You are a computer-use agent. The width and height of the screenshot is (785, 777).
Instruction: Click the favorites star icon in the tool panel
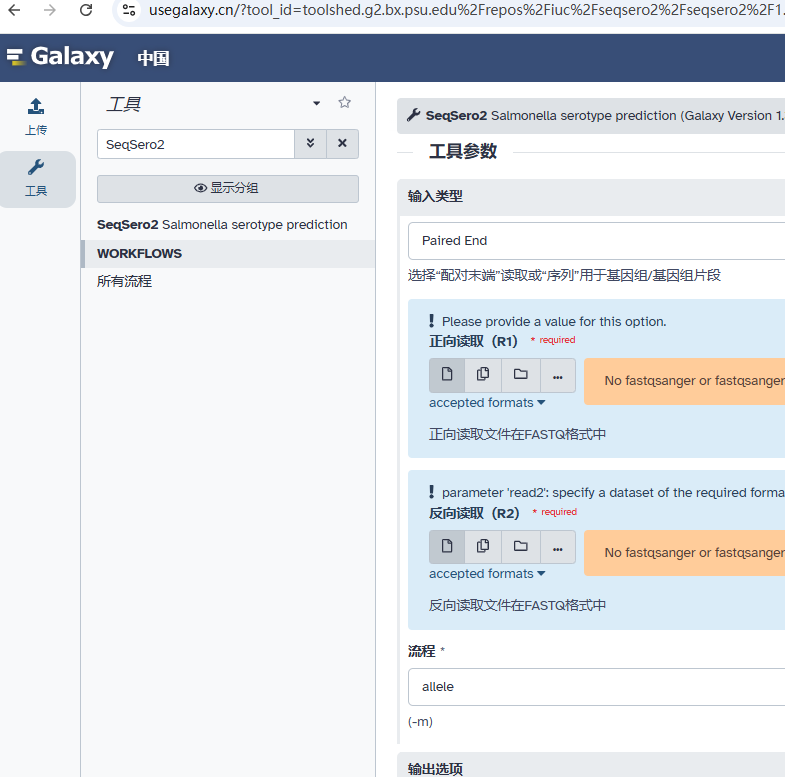(x=344, y=103)
